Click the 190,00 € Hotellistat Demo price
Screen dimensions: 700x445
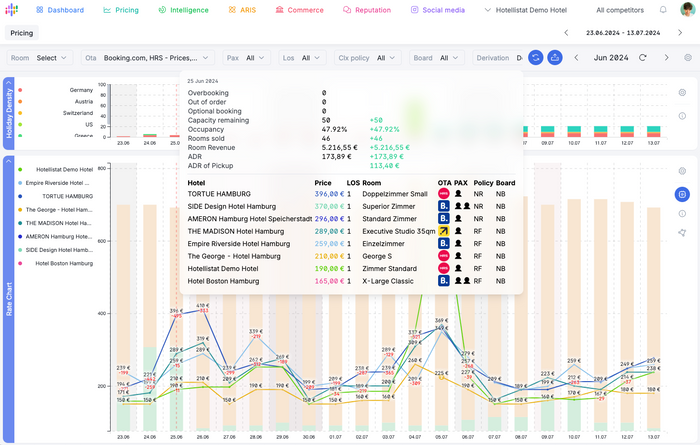point(329,269)
